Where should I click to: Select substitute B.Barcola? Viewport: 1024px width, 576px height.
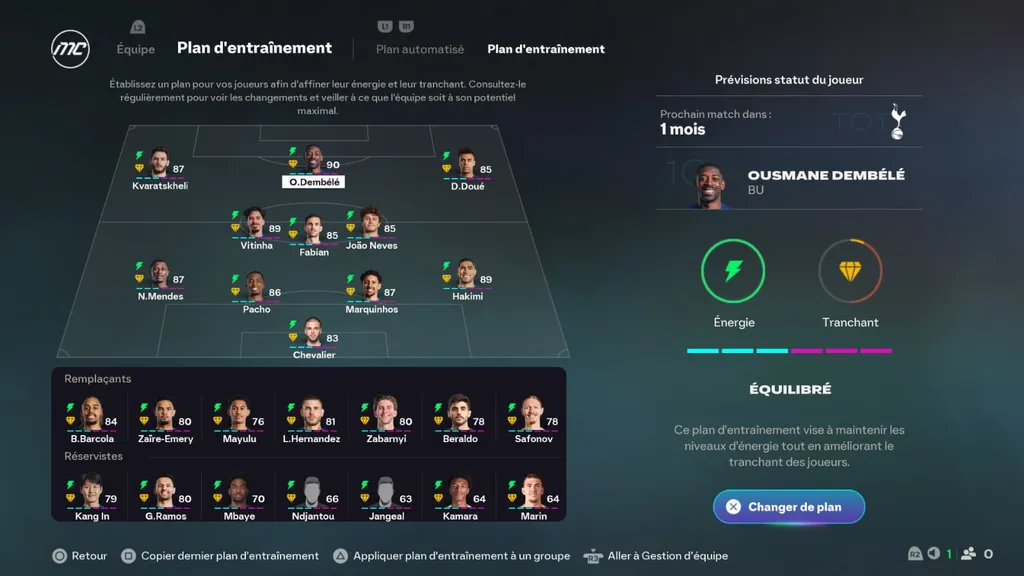[92, 420]
